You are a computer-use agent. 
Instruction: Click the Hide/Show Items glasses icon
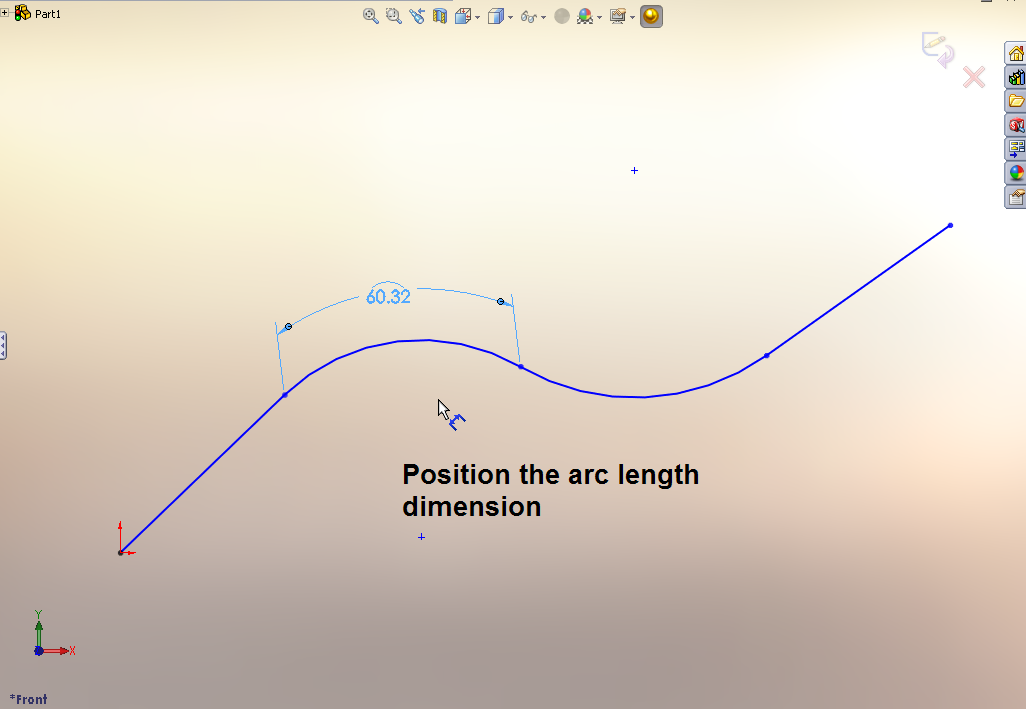529,16
